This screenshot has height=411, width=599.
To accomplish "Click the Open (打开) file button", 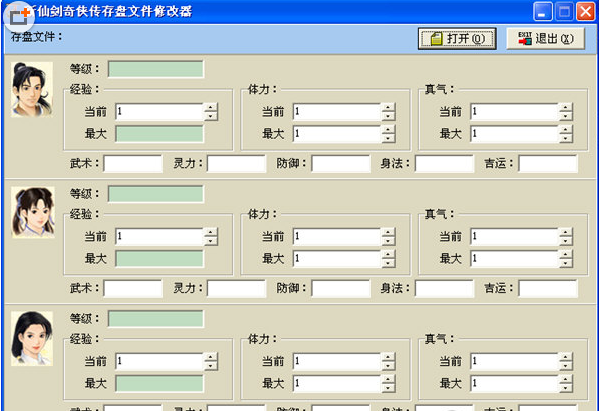I will coord(457,39).
